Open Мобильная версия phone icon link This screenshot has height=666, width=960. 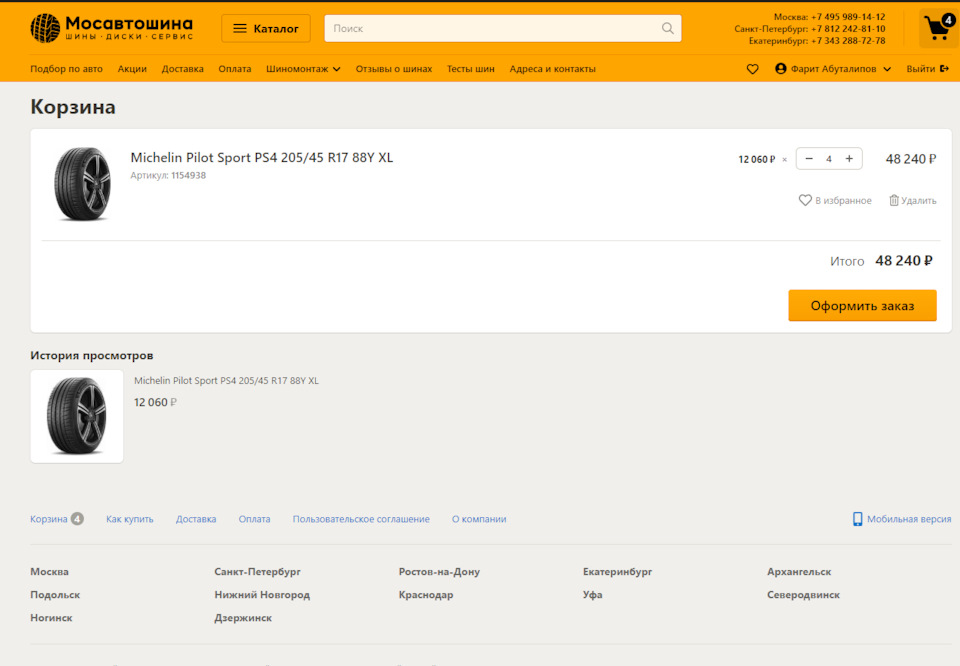pyautogui.click(x=857, y=519)
